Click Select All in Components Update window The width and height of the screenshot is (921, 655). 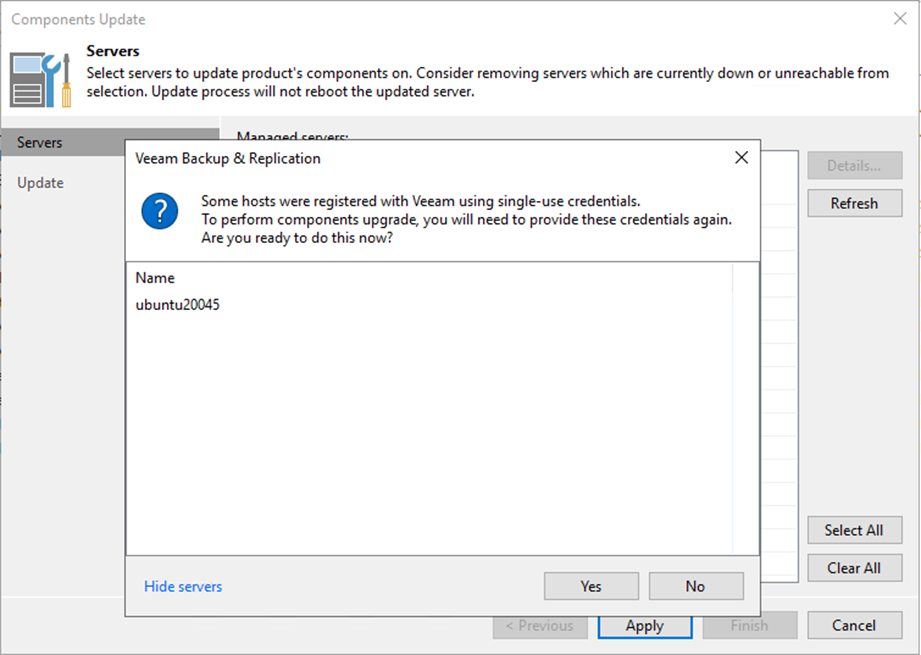855,530
